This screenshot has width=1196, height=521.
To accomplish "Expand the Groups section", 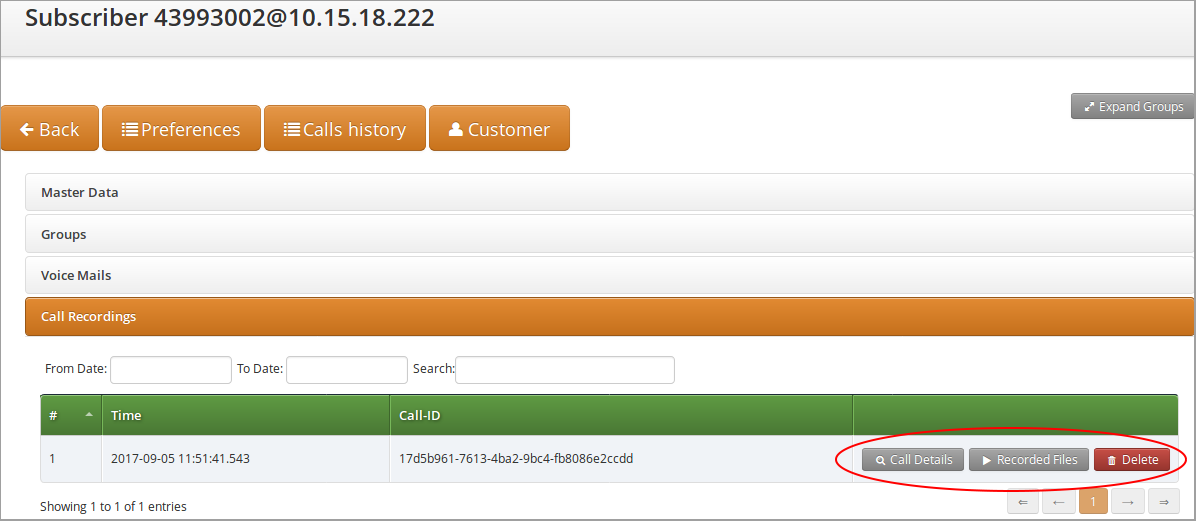I will point(64,234).
